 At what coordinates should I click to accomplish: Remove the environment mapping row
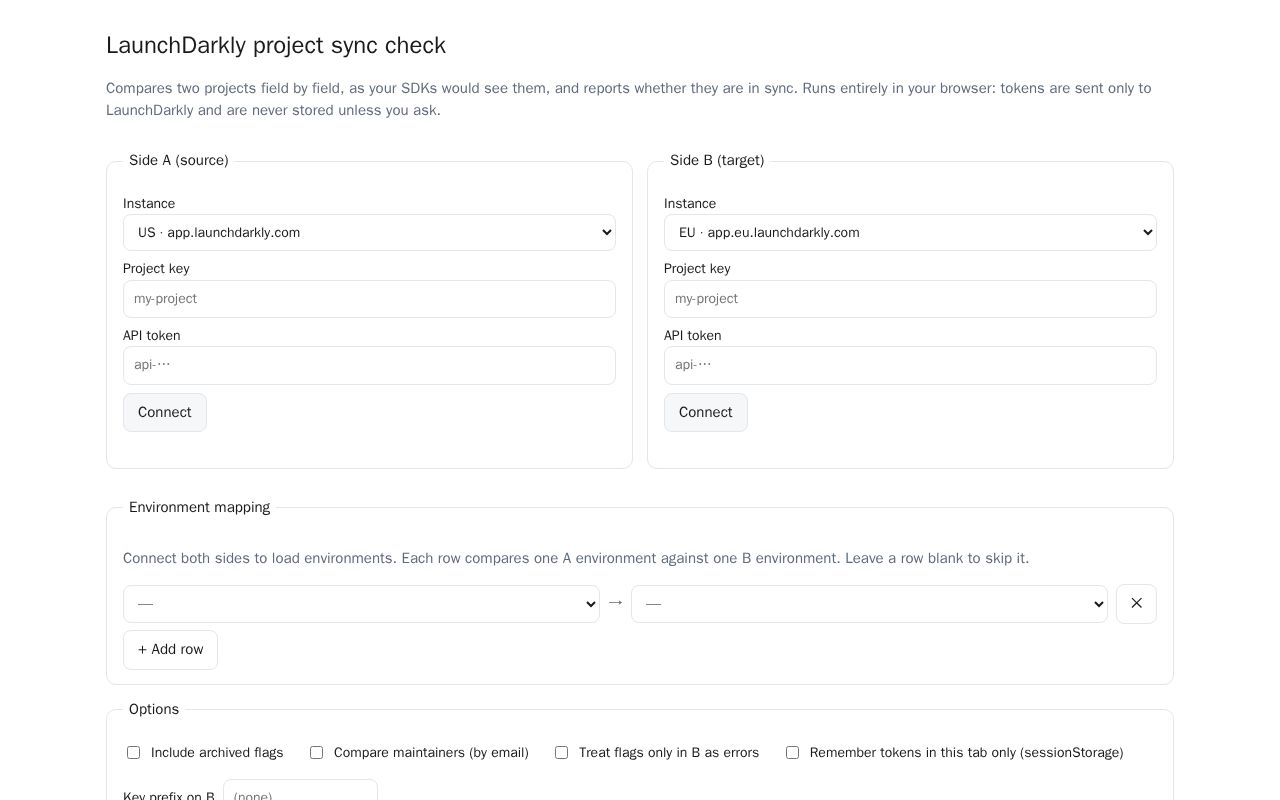1136,604
